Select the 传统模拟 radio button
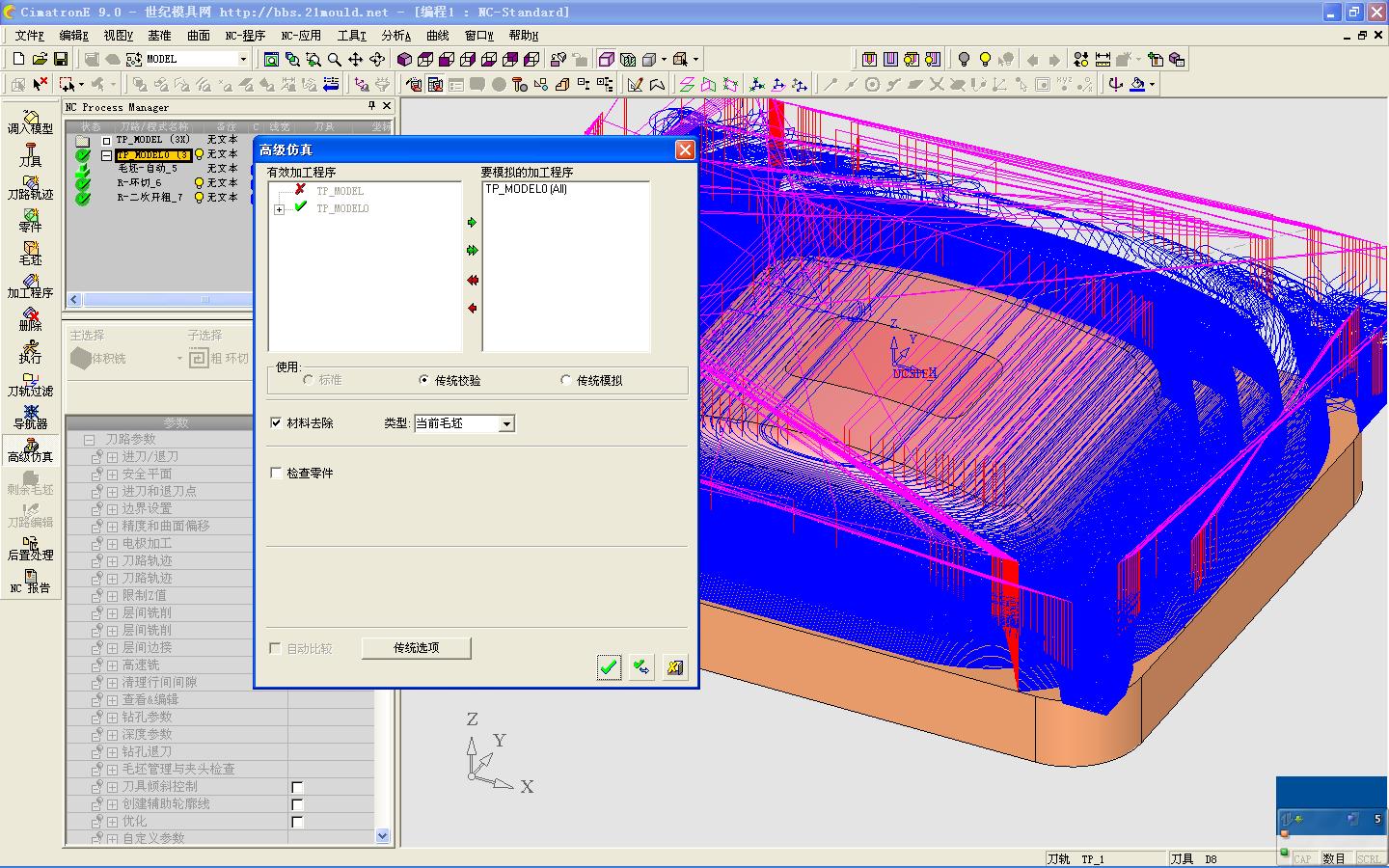The width and height of the screenshot is (1389, 868). (565, 380)
